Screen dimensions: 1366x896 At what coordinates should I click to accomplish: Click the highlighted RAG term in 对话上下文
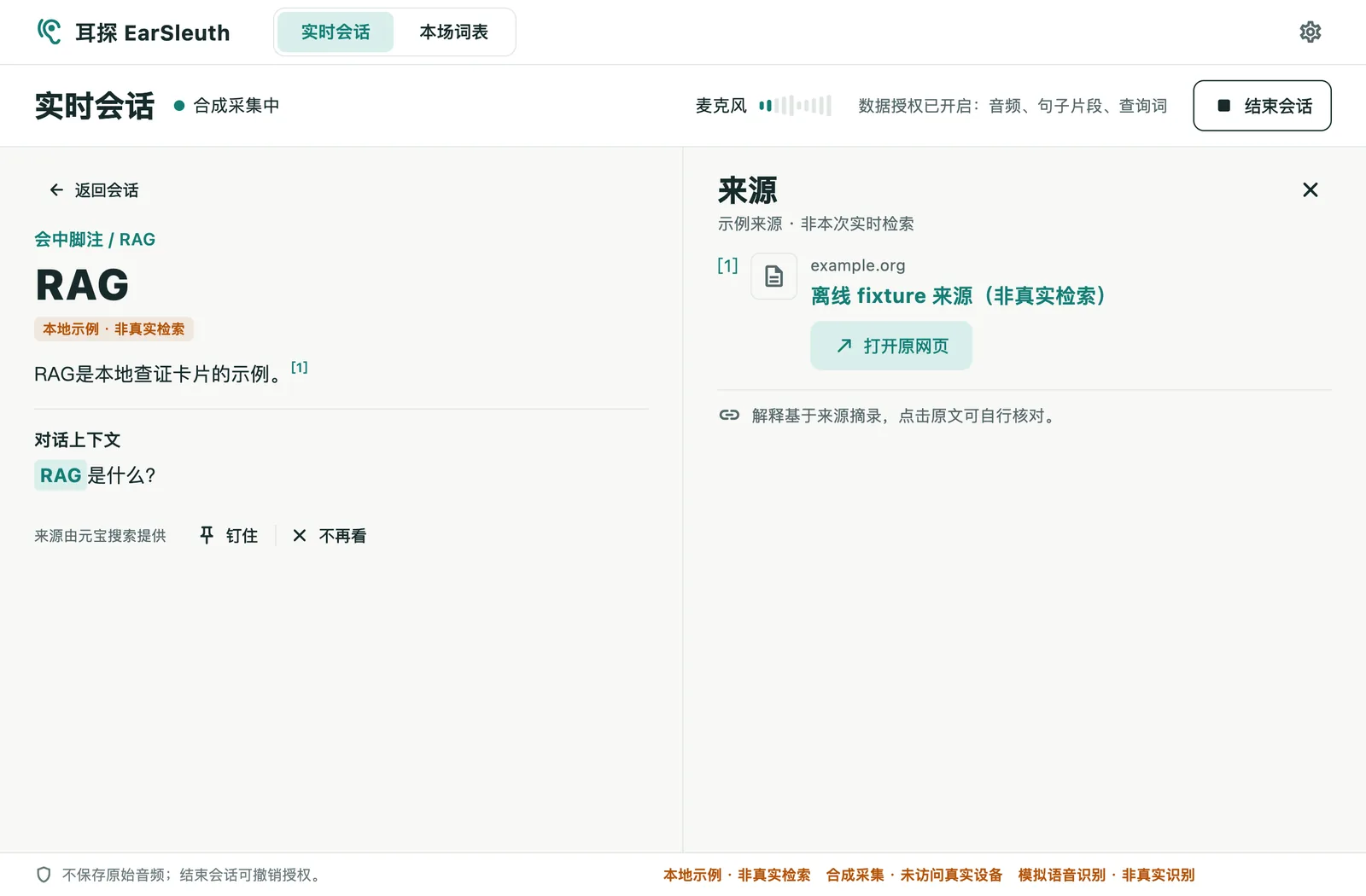[61, 475]
